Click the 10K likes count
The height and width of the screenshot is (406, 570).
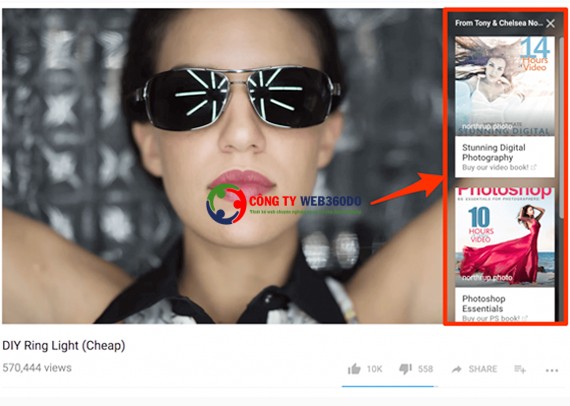(x=374, y=369)
